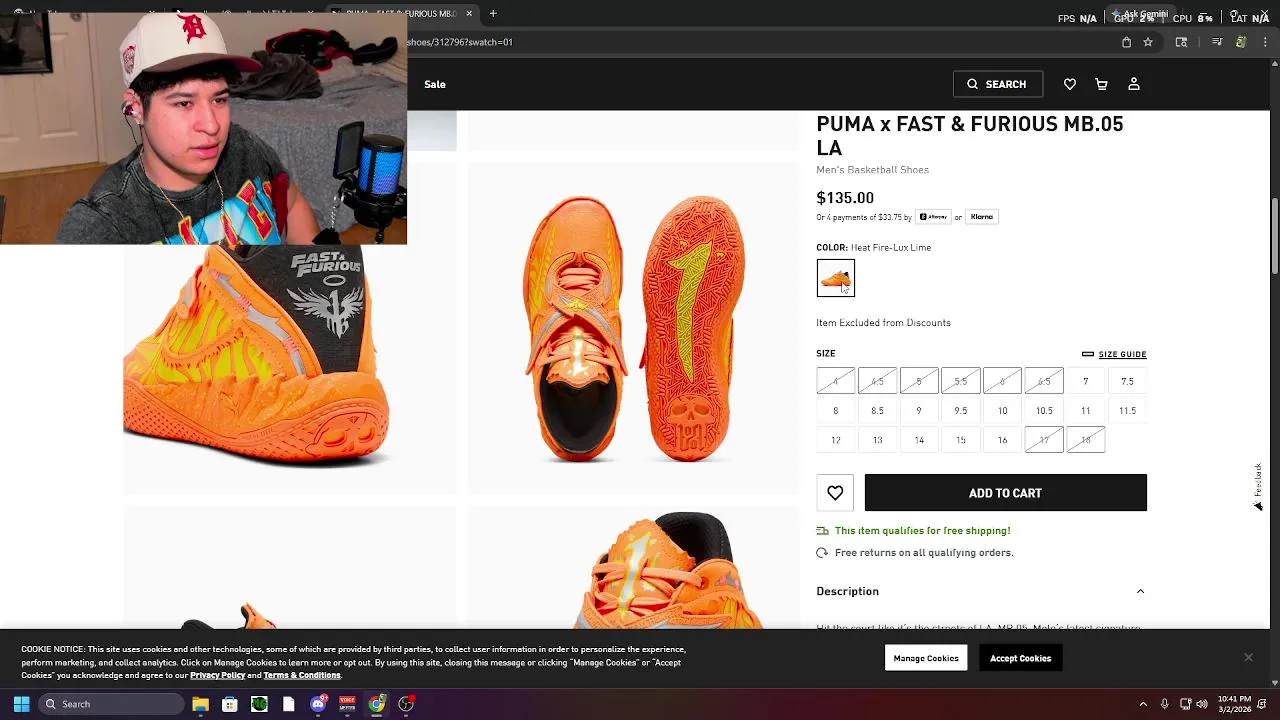Open Windows Start menu
1280x720 pixels.
tap(21, 704)
